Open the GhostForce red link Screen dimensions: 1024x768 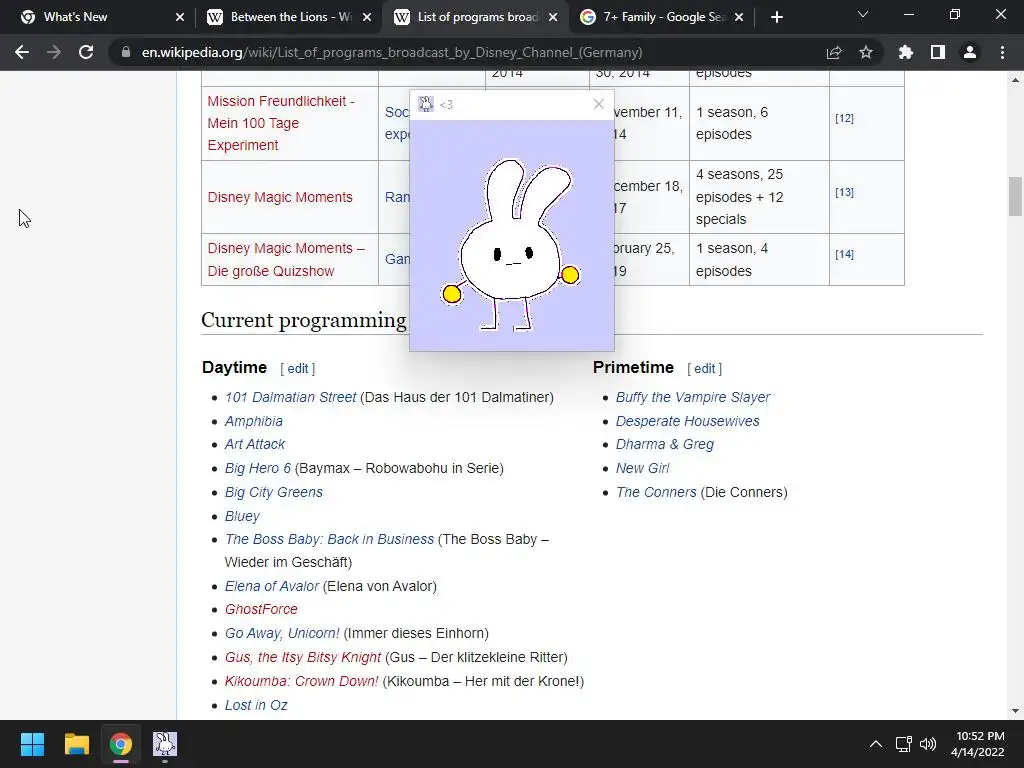coord(261,609)
